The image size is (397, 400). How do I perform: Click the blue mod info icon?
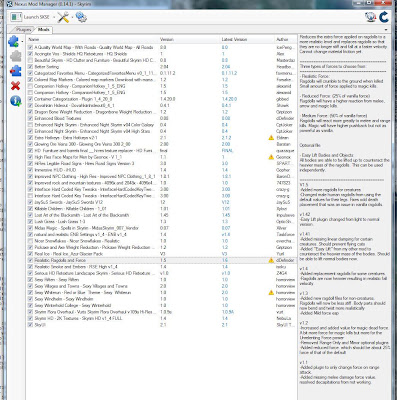click(16, 101)
